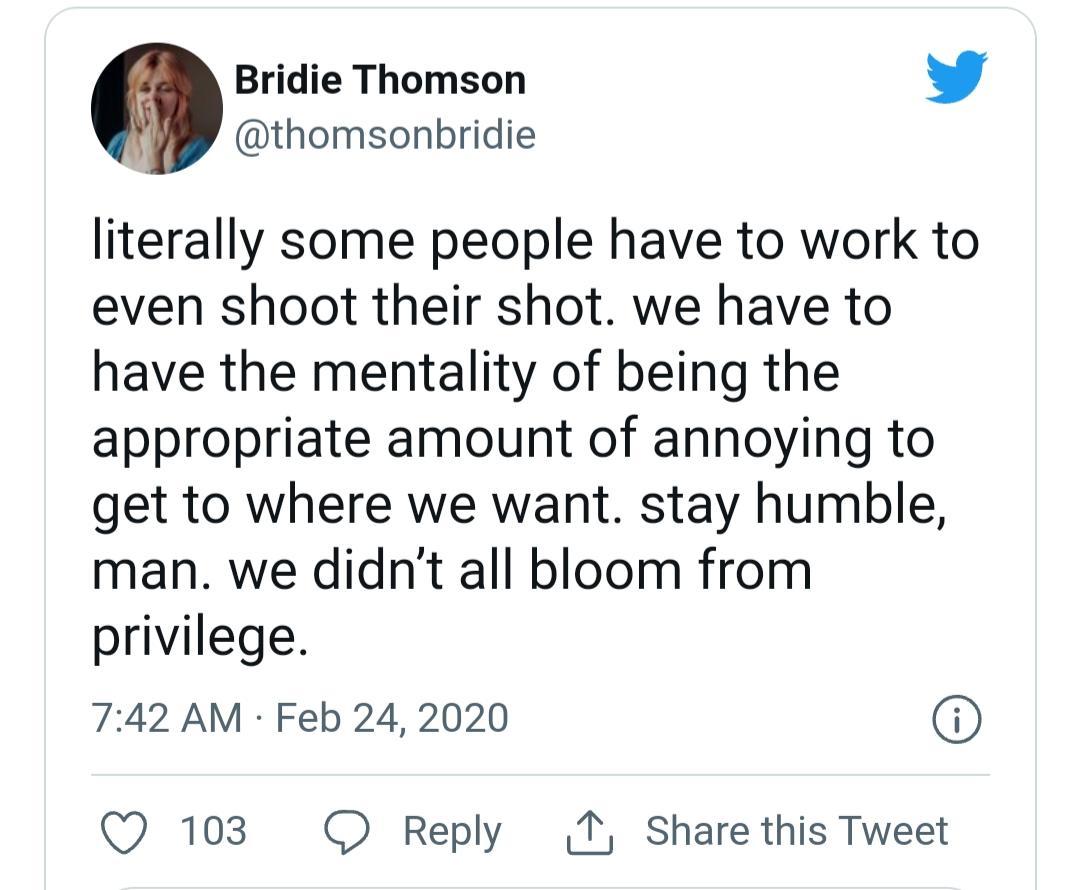Click the share upload arrow icon
The width and height of the screenshot is (1080, 890).
coord(590,831)
